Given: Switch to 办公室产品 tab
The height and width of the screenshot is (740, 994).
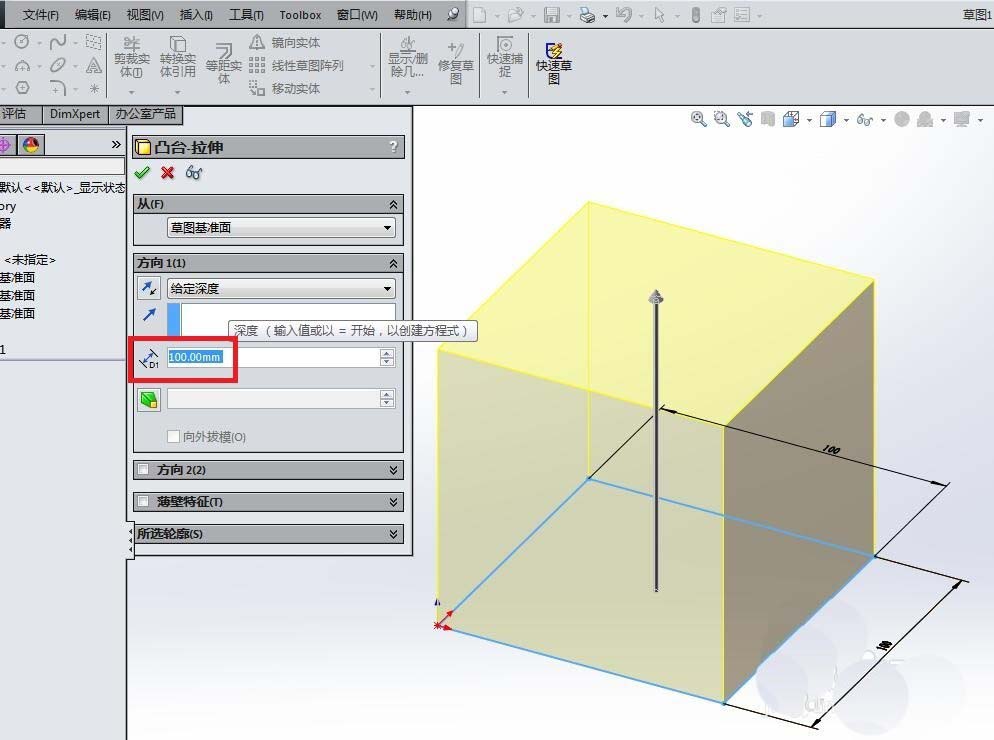Looking at the screenshot, I should pyautogui.click(x=145, y=114).
